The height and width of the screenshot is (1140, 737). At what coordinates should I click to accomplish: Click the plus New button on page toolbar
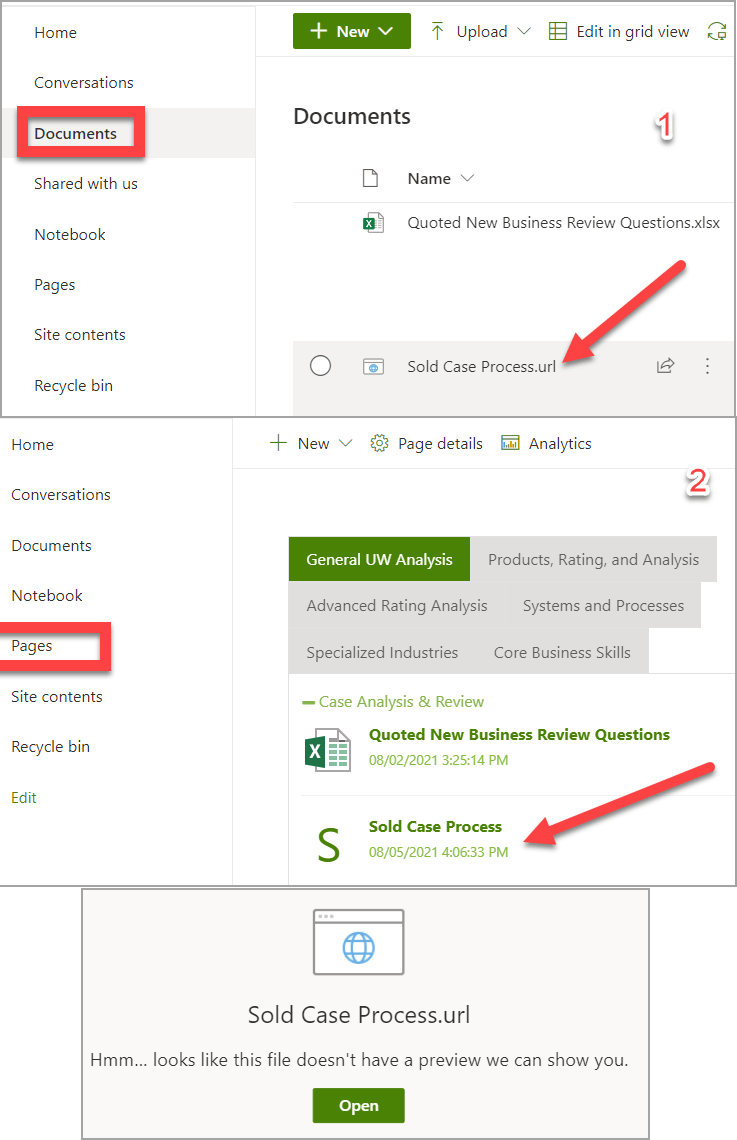pos(299,443)
